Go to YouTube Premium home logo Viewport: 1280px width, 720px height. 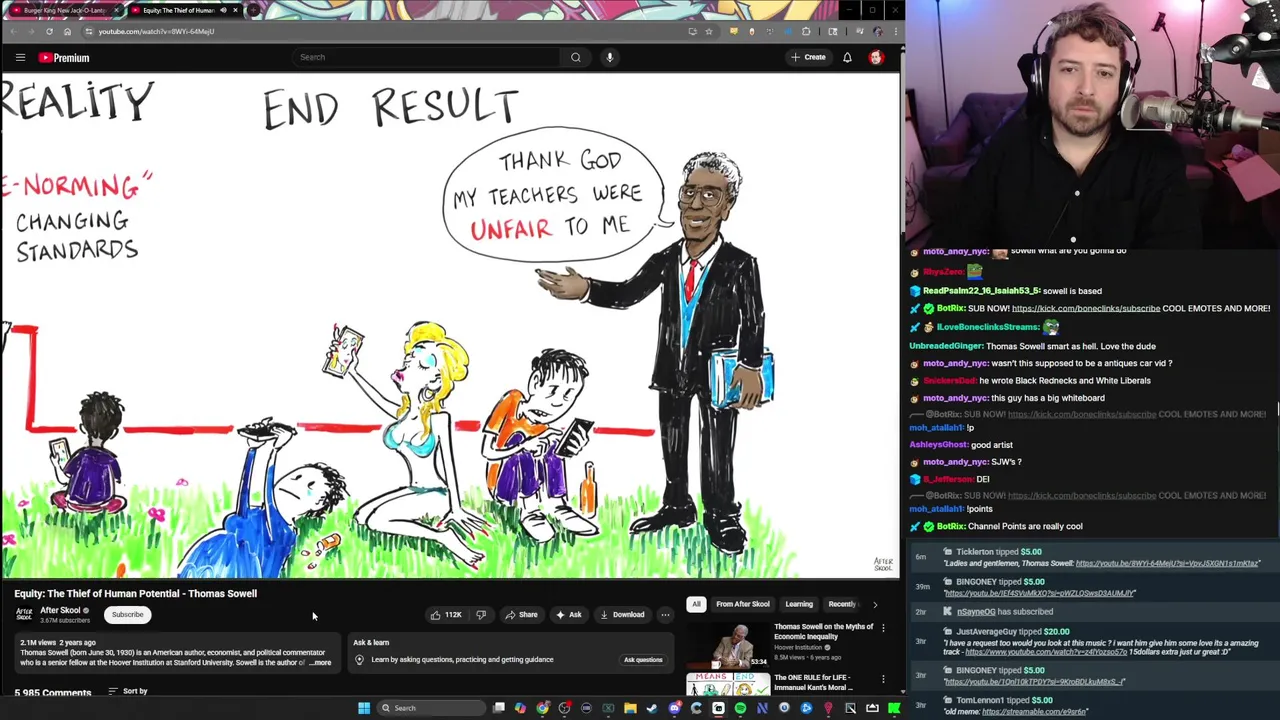click(64, 57)
